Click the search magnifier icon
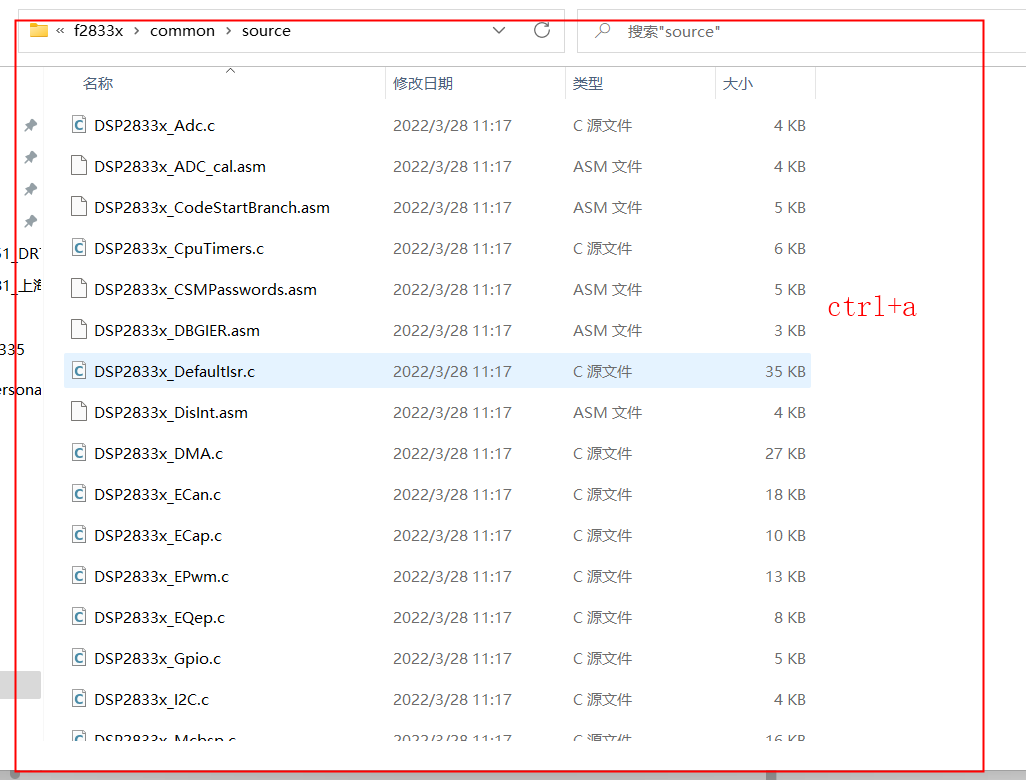Viewport: 1026px width, 780px height. pos(601,30)
